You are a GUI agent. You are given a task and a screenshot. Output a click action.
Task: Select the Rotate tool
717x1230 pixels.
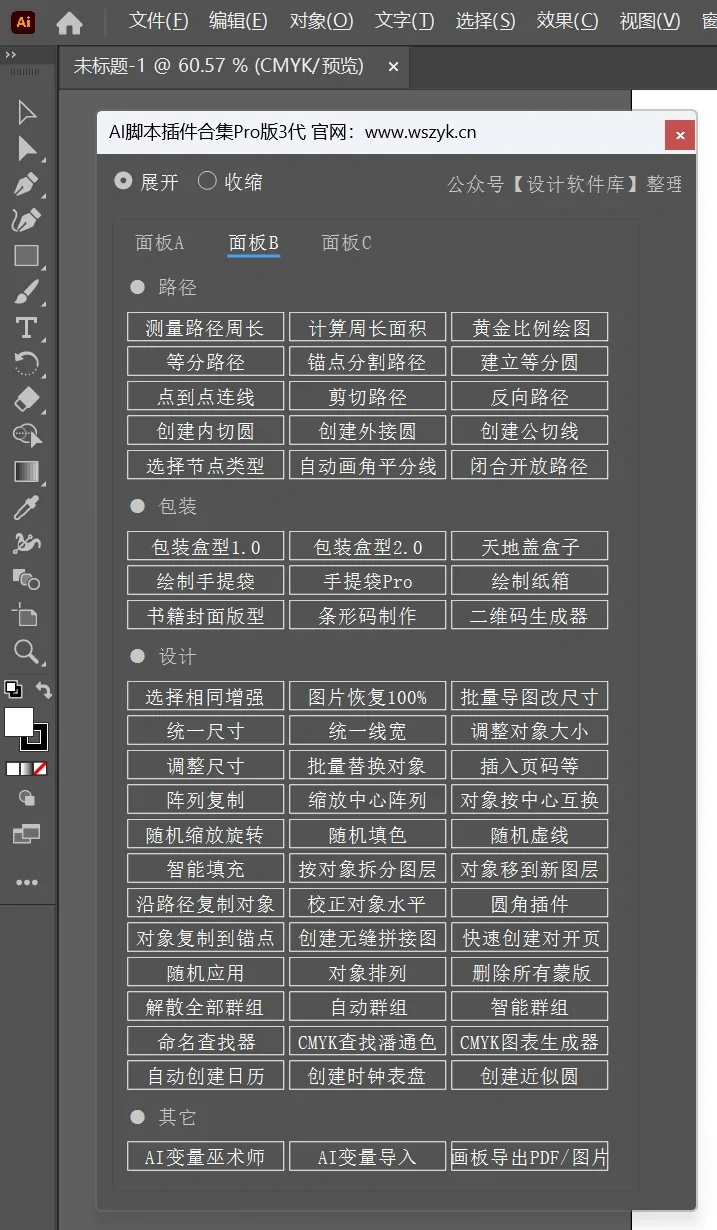tap(27, 363)
